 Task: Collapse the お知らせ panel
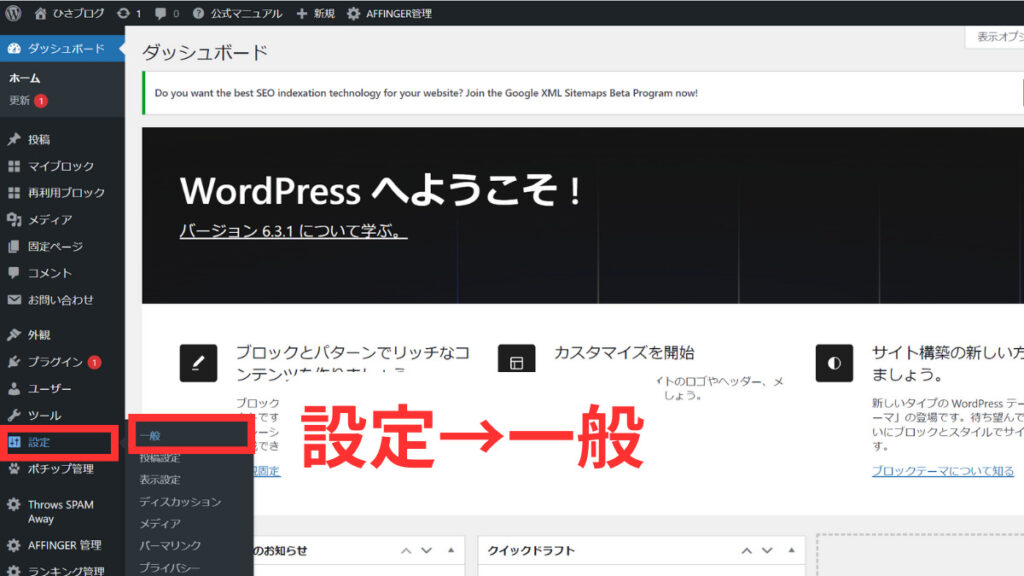coord(451,551)
